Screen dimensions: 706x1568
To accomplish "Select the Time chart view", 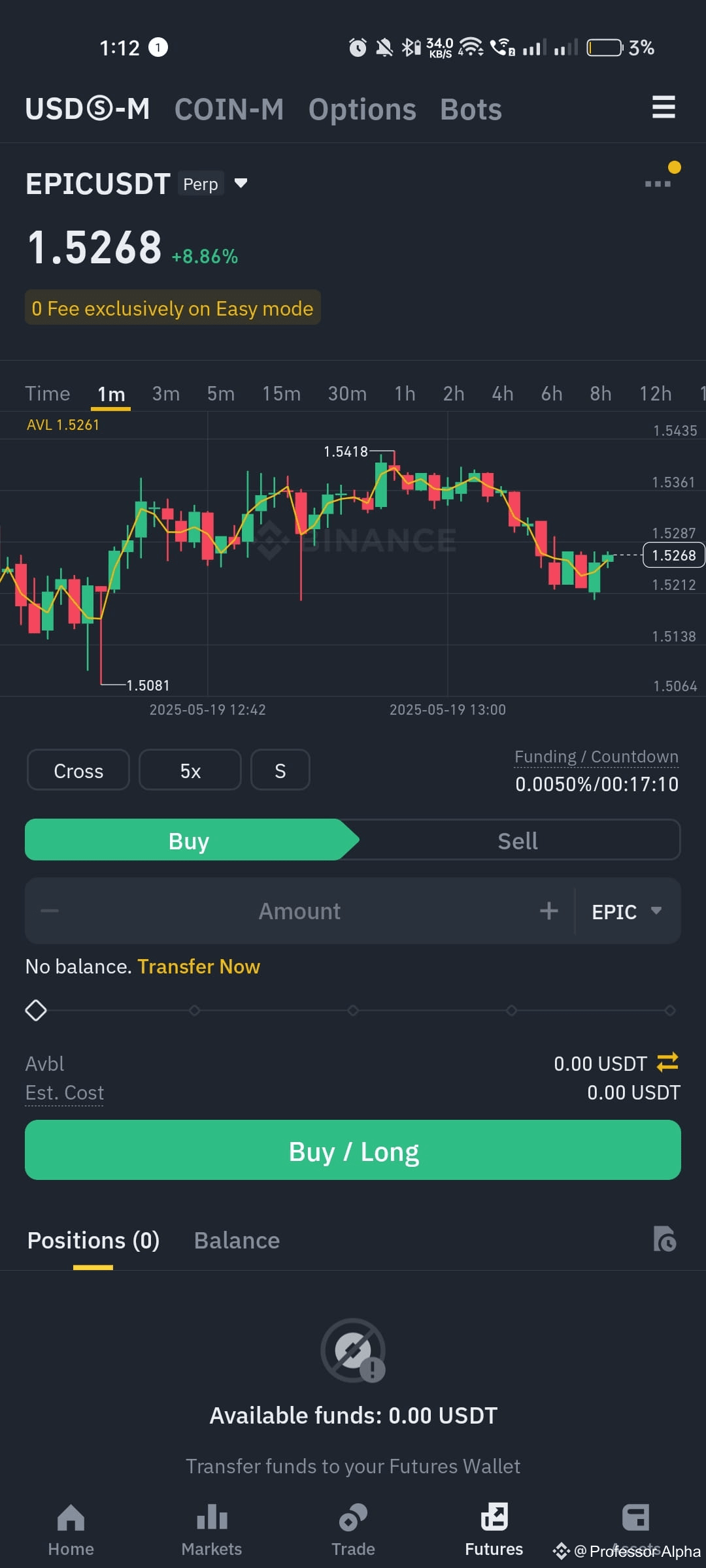I will (x=47, y=393).
